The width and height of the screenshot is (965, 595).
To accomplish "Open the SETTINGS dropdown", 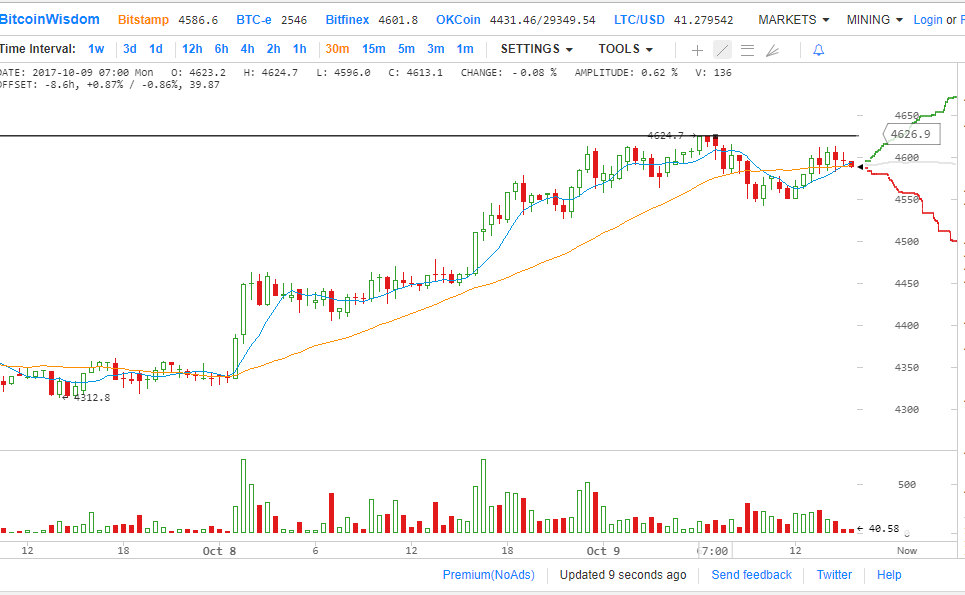I will (537, 49).
